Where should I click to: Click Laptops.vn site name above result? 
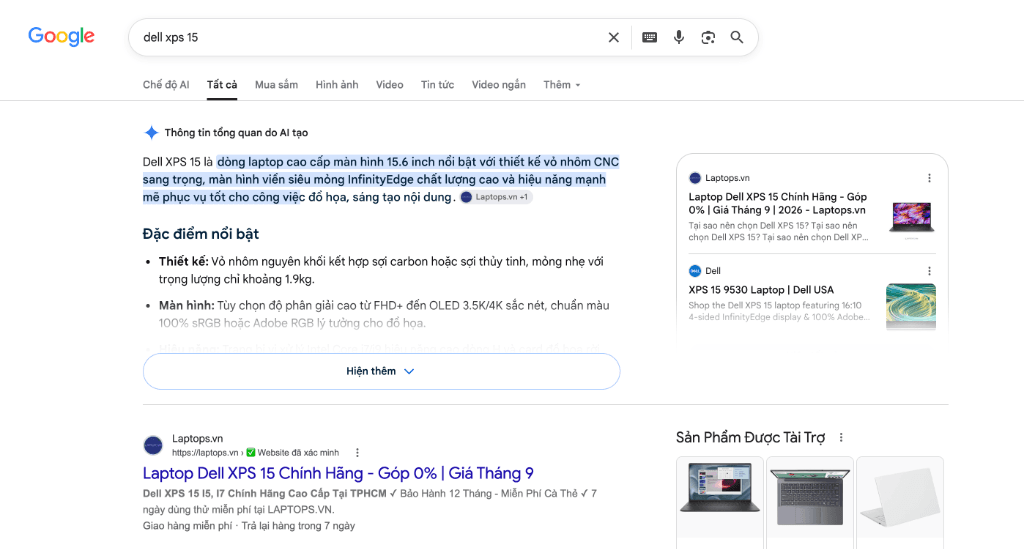pos(197,439)
